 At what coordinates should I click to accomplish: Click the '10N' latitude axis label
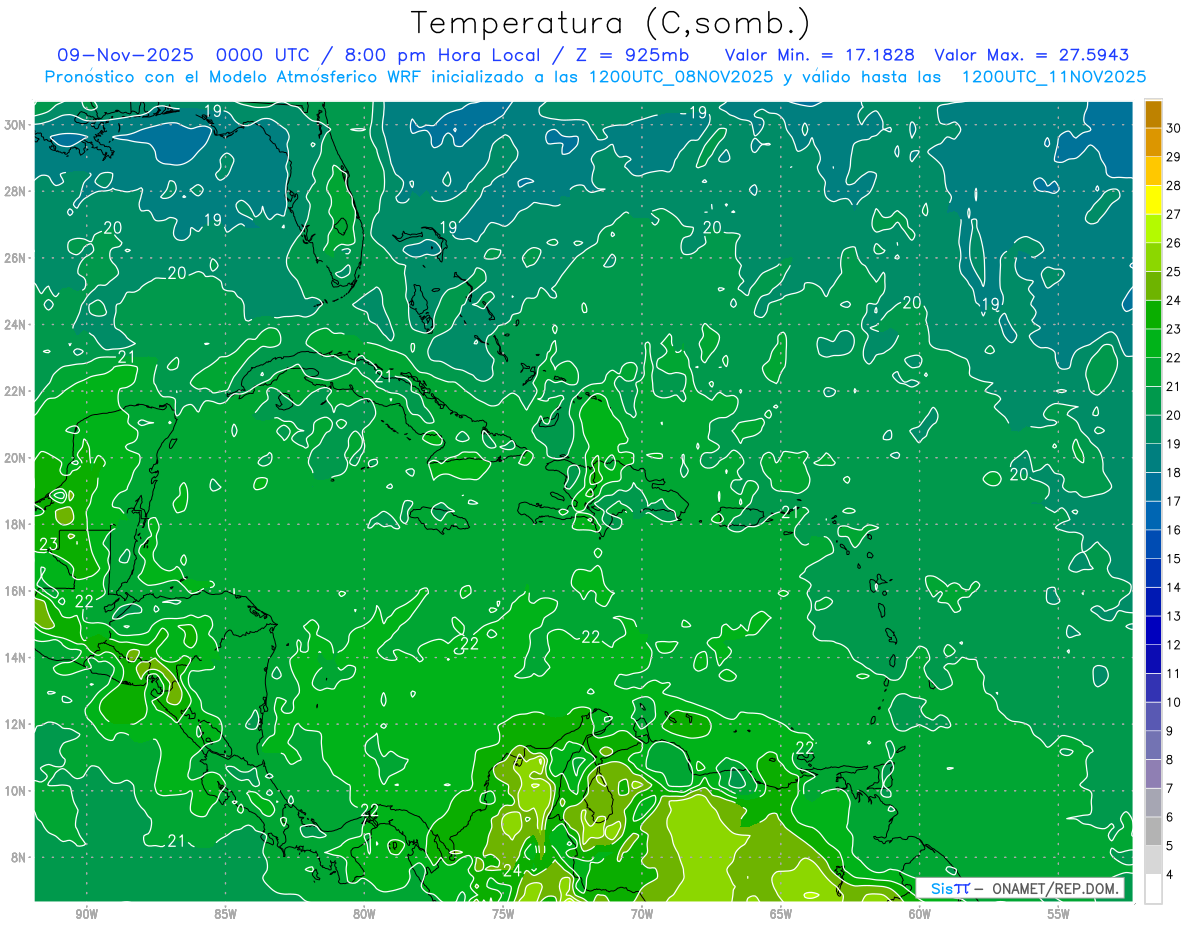click(15, 790)
